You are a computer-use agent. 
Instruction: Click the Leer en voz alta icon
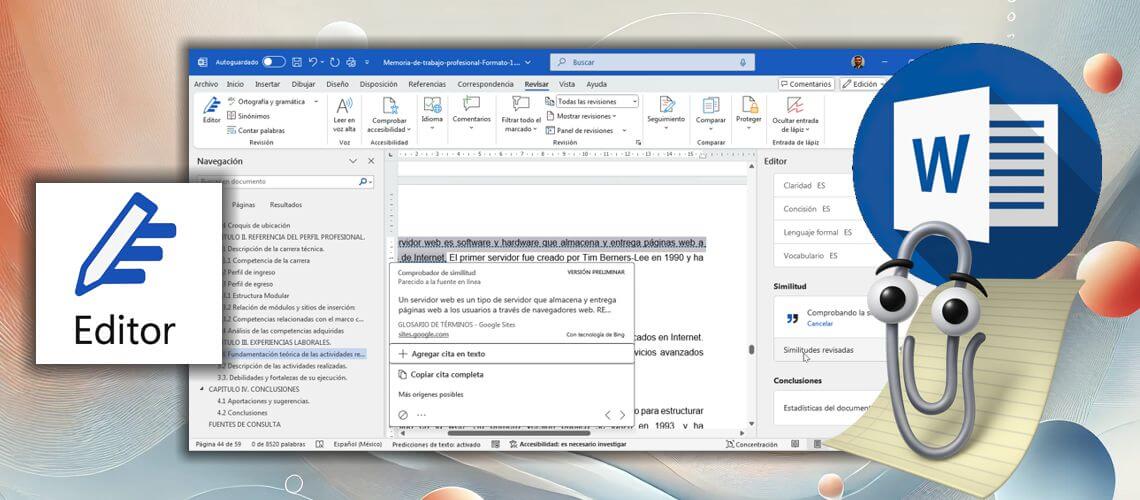(x=344, y=109)
